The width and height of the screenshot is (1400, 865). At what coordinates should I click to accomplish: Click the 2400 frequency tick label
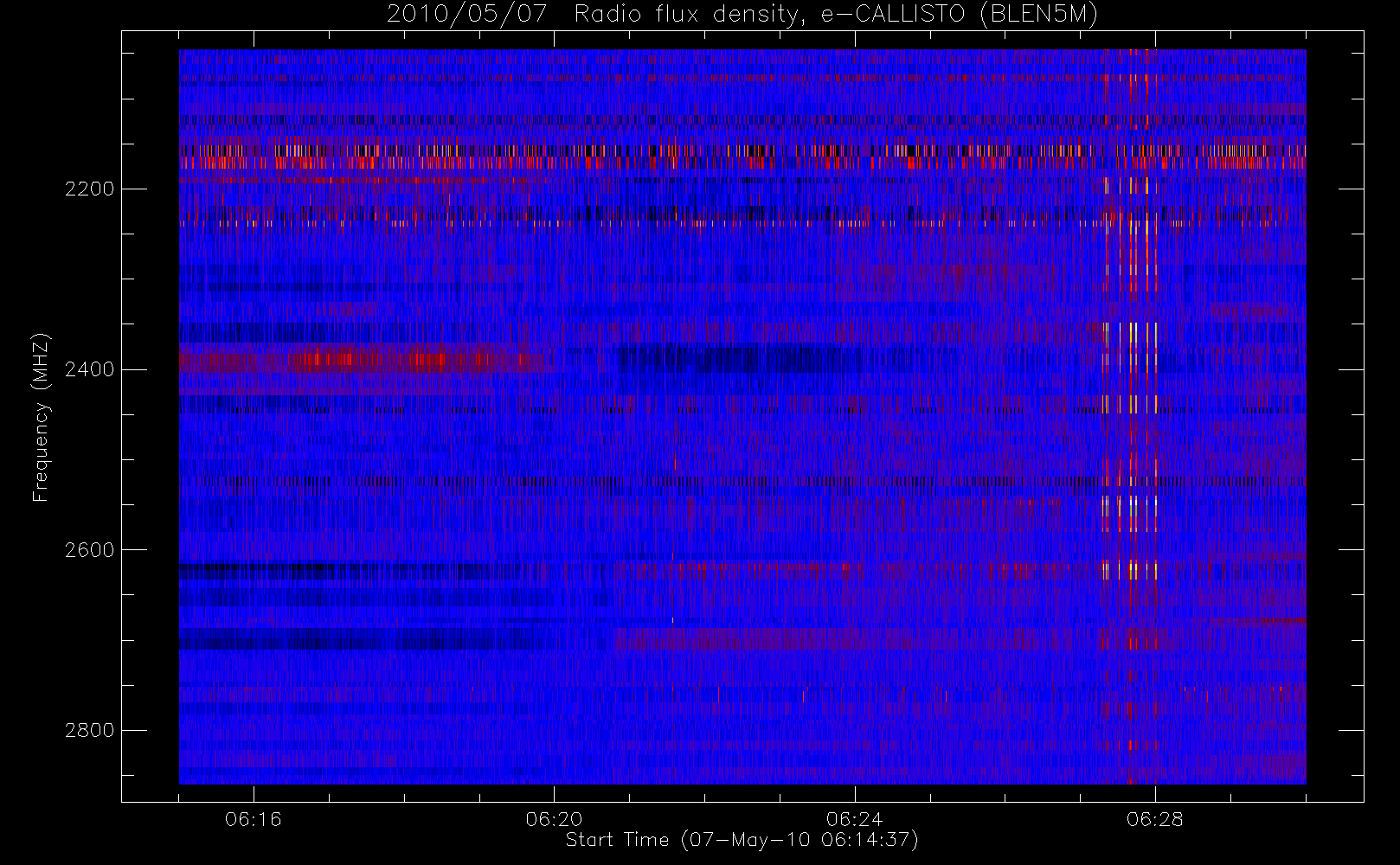pyautogui.click(x=89, y=369)
